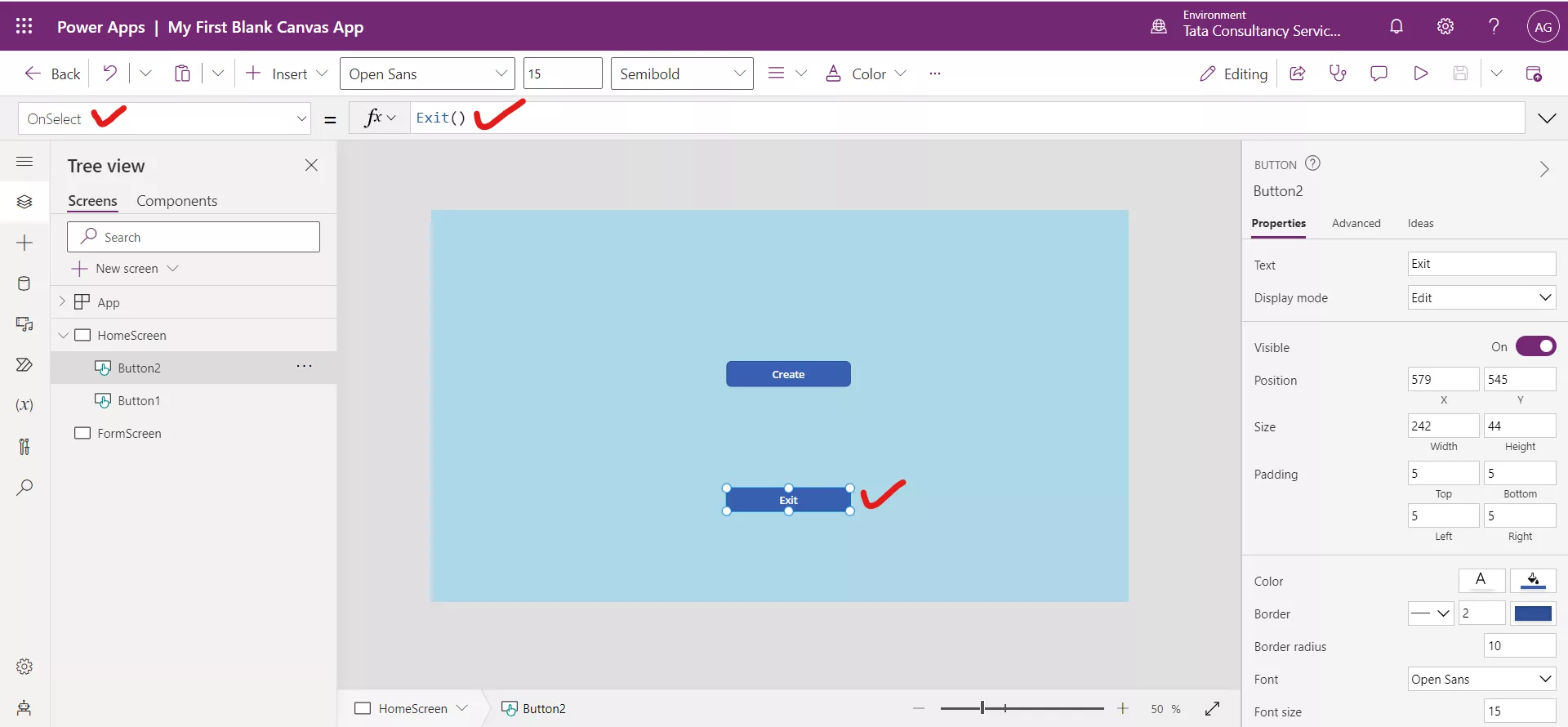This screenshot has width=1568, height=727.
Task: Open the Insert plus sidebar icon
Action: tap(24, 243)
